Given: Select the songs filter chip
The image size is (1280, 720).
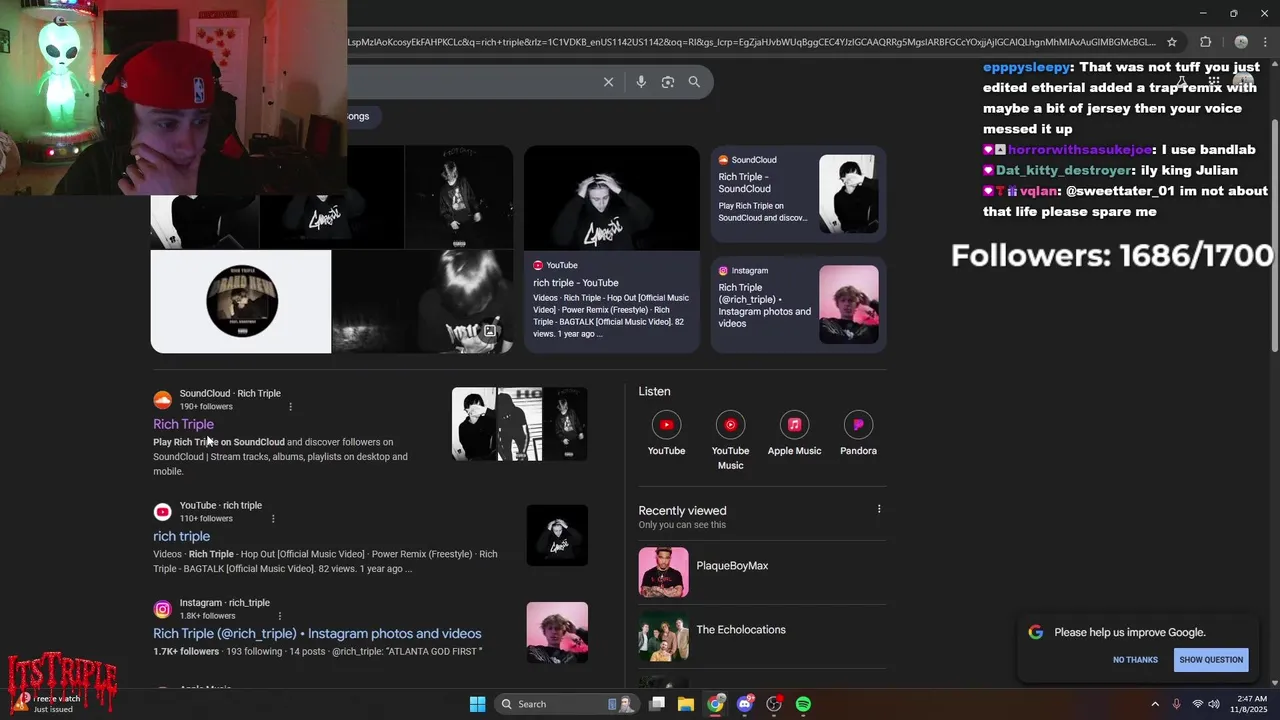Looking at the screenshot, I should point(358,116).
